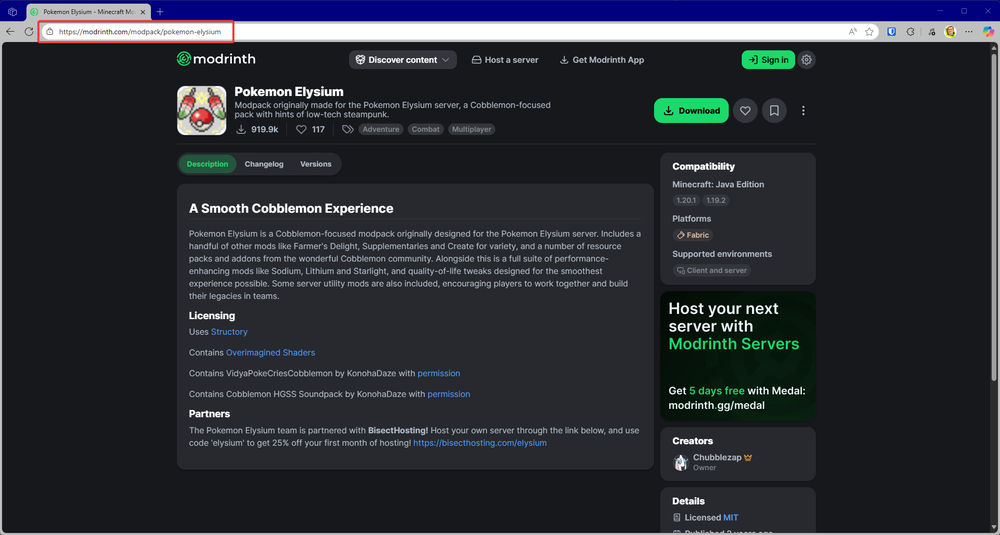Click the green Download button

pyautogui.click(x=691, y=111)
